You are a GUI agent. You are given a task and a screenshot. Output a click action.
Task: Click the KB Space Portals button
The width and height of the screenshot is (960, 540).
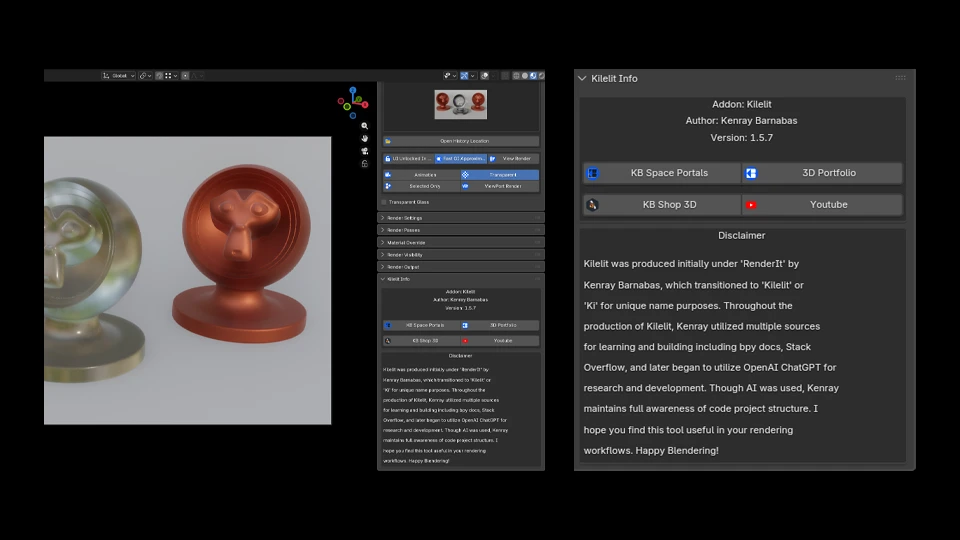pyautogui.click(x=661, y=173)
